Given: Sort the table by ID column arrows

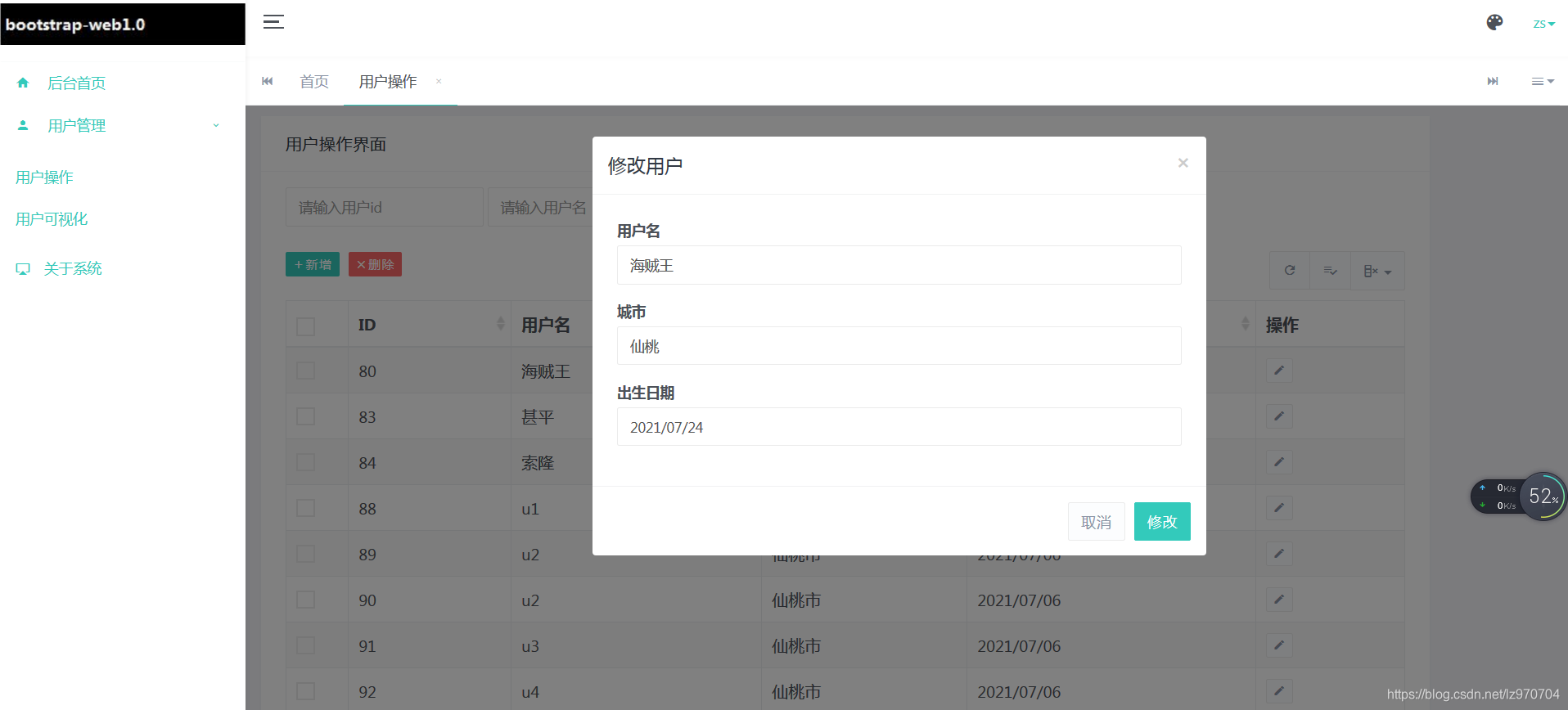Looking at the screenshot, I should (x=500, y=324).
